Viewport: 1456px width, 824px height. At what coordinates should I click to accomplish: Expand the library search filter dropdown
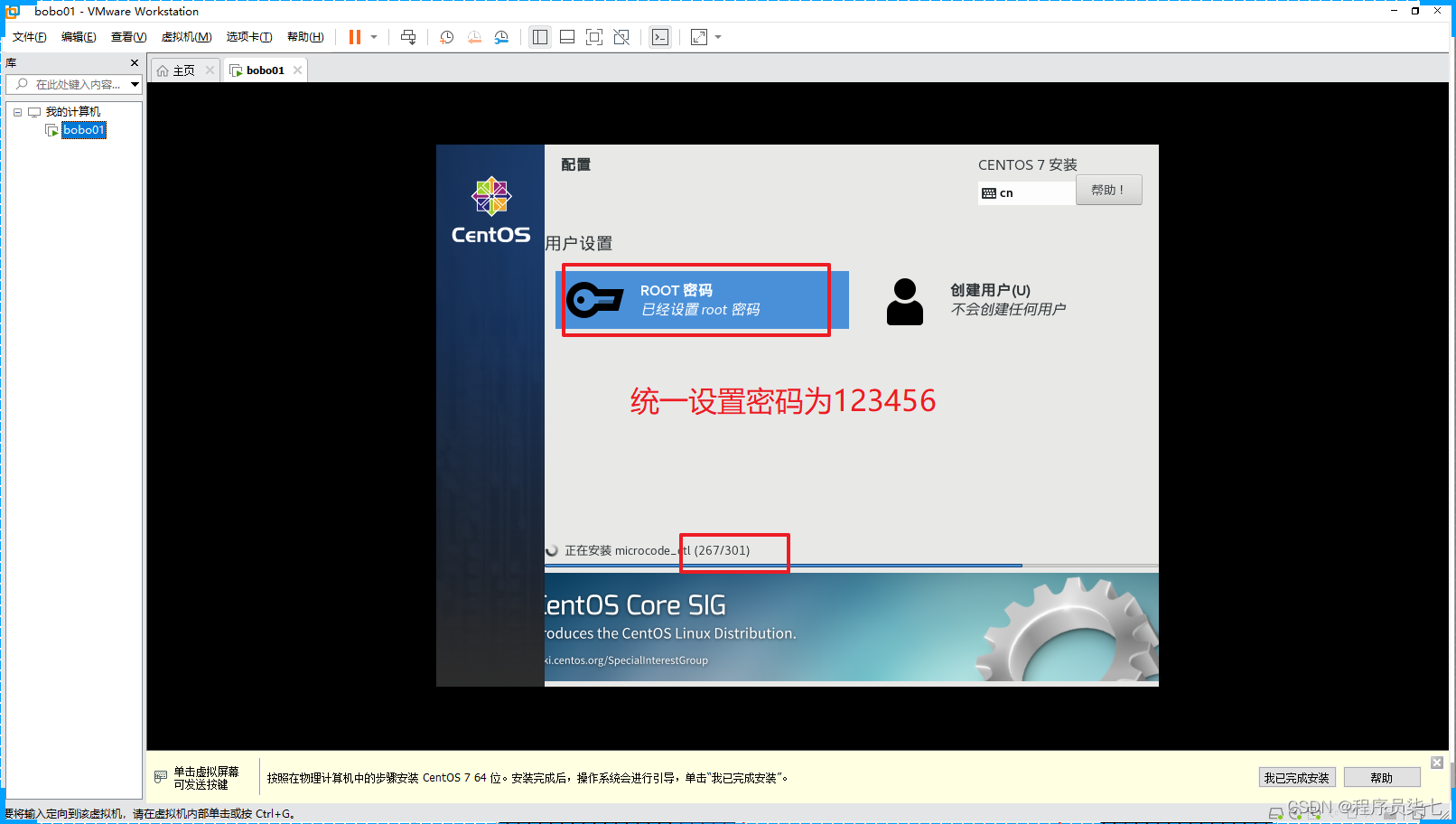pos(134,84)
